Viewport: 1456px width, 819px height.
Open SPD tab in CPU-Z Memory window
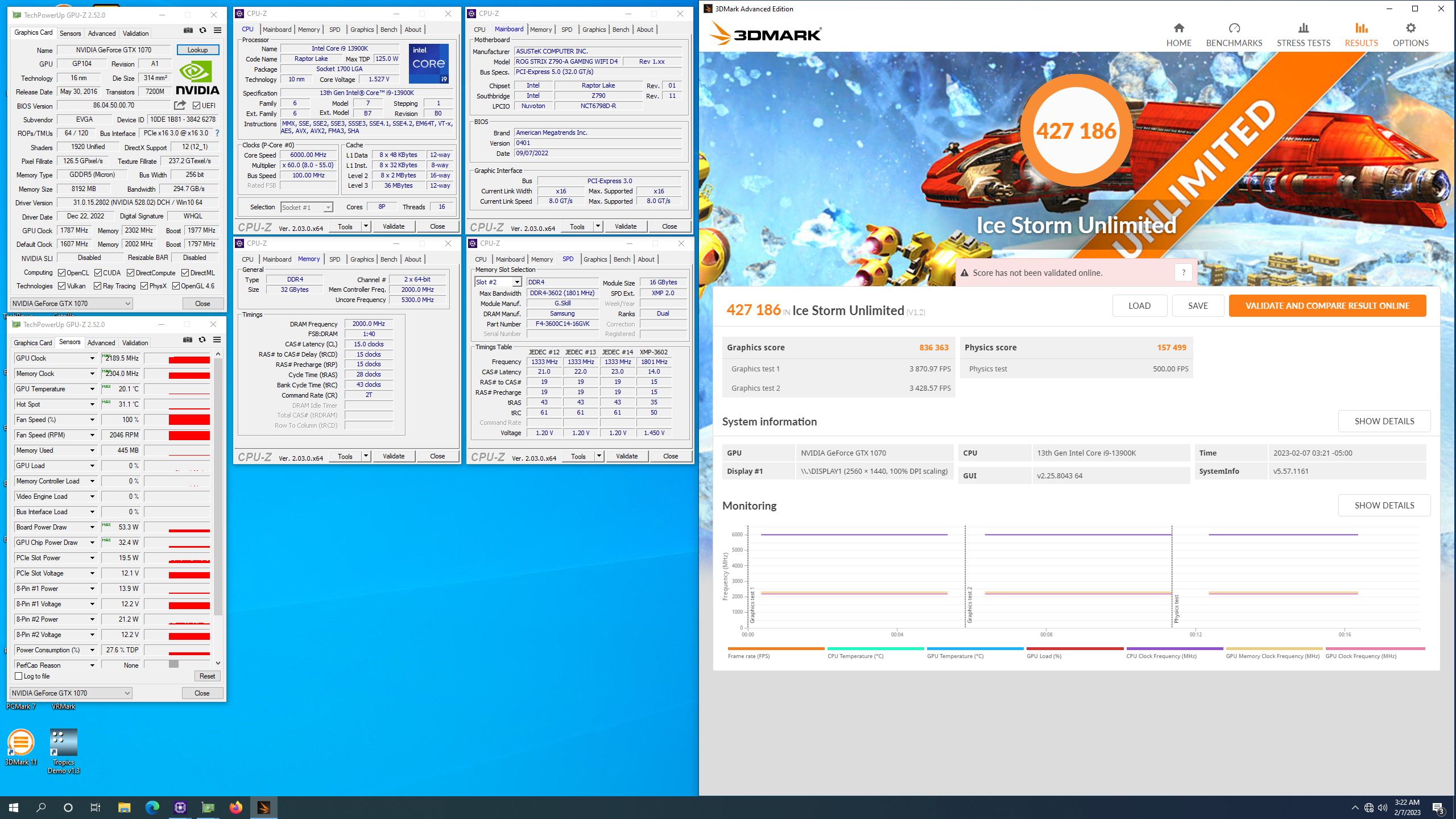tap(334, 259)
